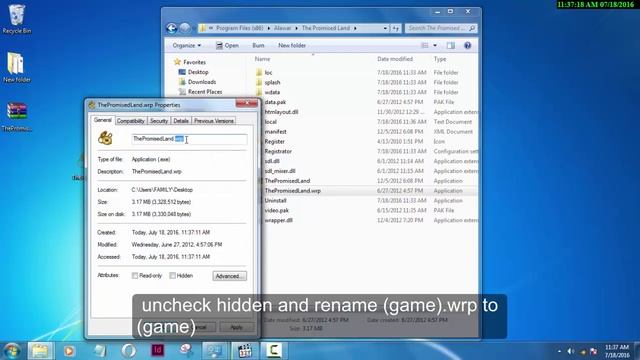Select the Uninstall application
This screenshot has height=360, width=640.
(x=275, y=200)
